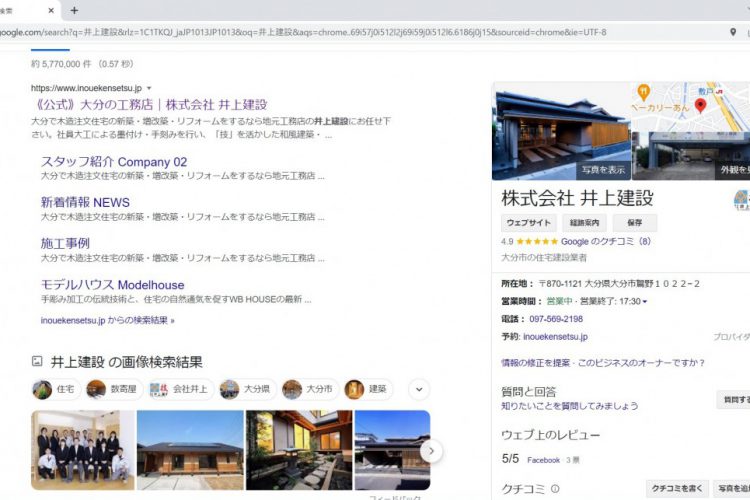This screenshot has width=750, height=500.
Task: Select the 大分市 image filter chip
Action: pos(310,389)
